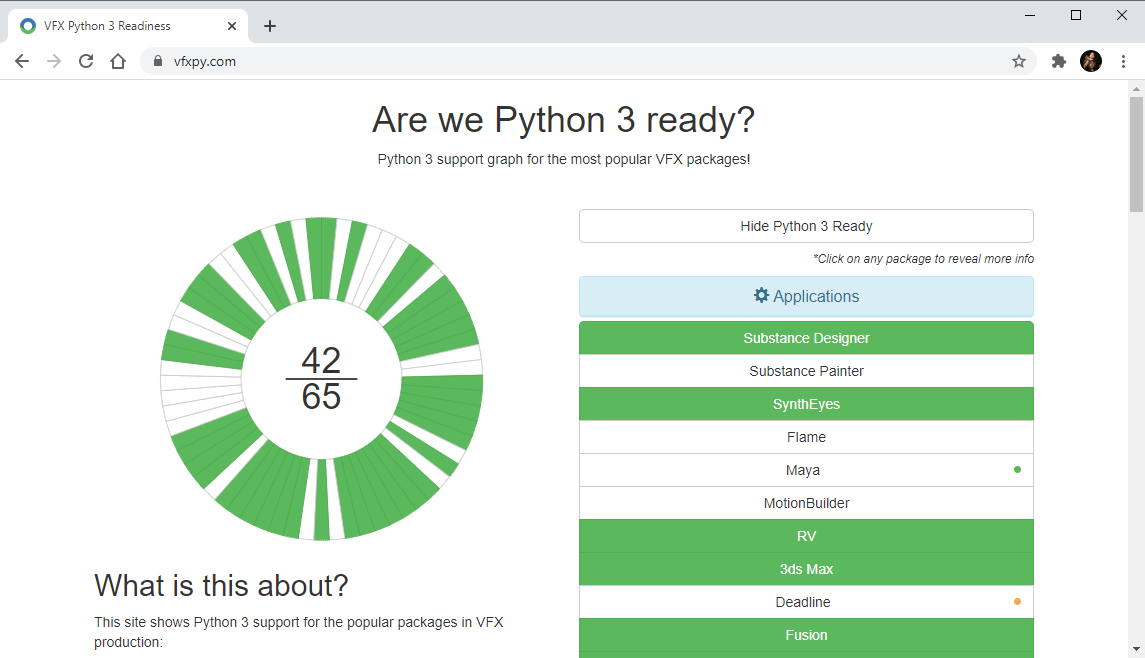Collapse the Applications section header
This screenshot has height=658, width=1145.
click(806, 296)
